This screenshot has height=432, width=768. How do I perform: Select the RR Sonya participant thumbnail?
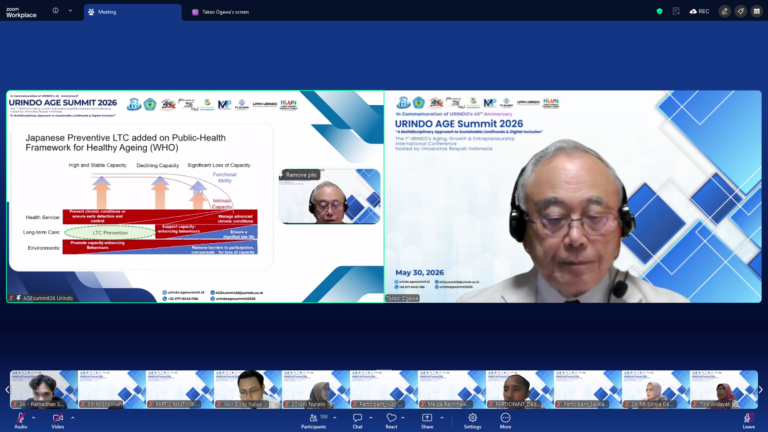pos(656,389)
